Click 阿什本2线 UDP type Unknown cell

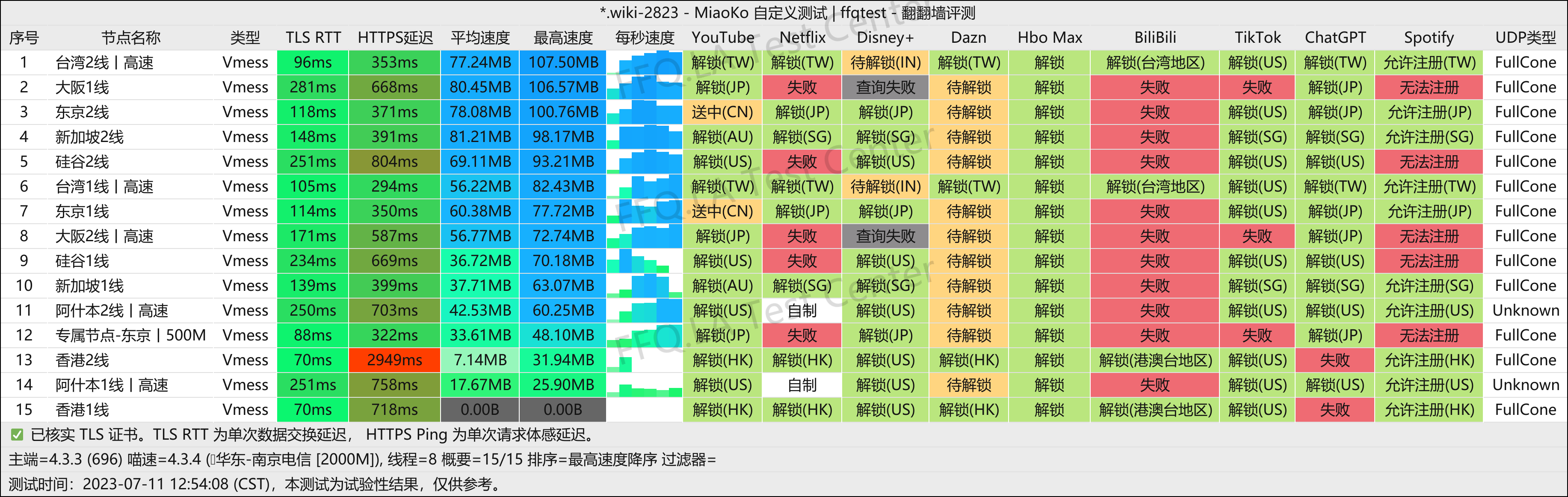click(x=1525, y=311)
